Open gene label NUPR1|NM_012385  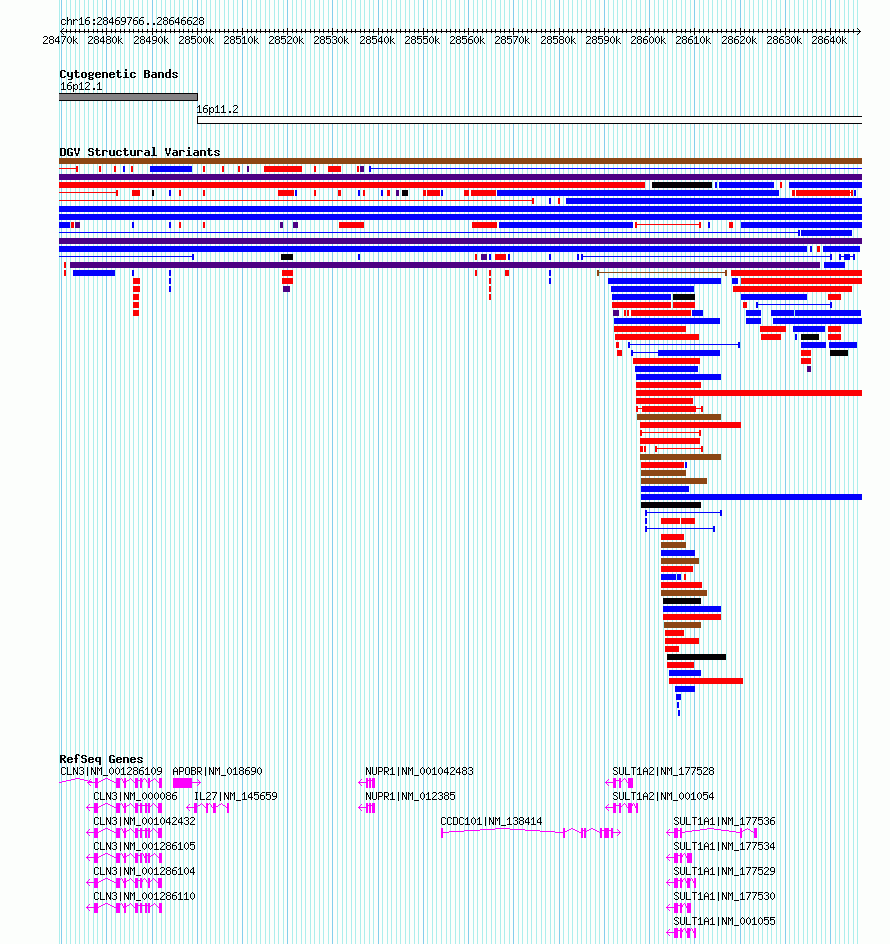click(410, 796)
